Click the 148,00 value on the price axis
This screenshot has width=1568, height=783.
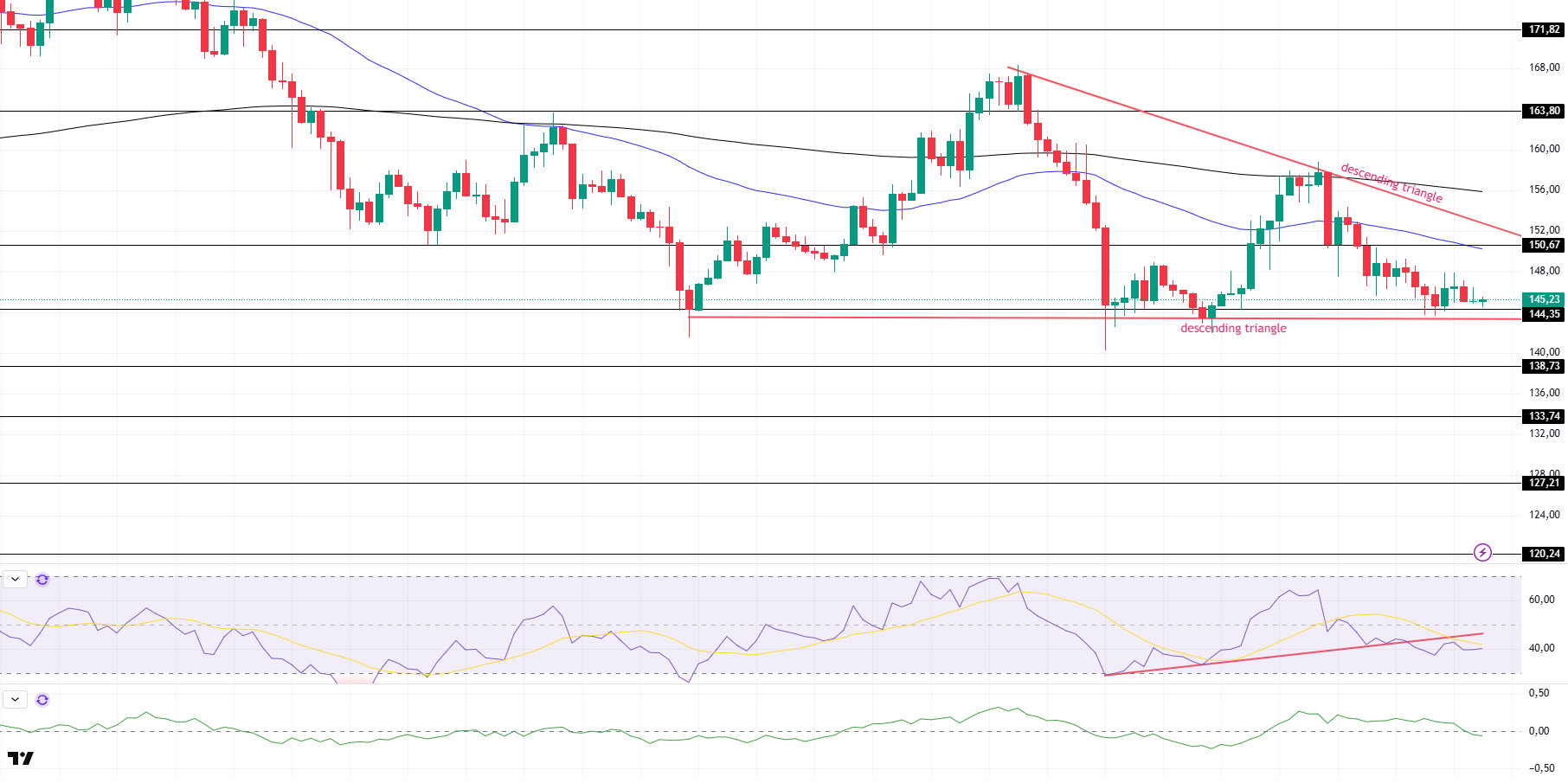tap(1544, 271)
